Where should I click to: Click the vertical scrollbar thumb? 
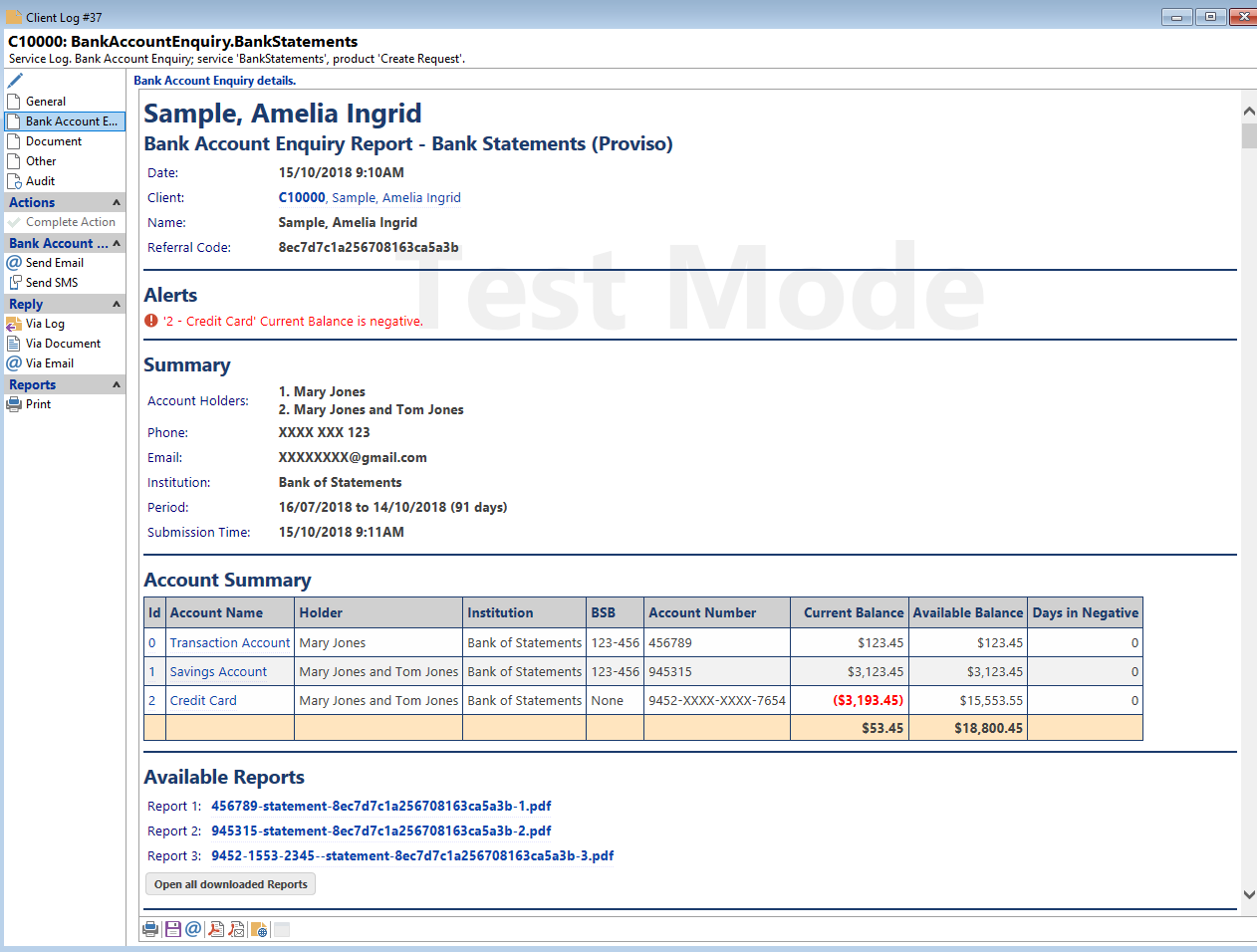click(1249, 135)
